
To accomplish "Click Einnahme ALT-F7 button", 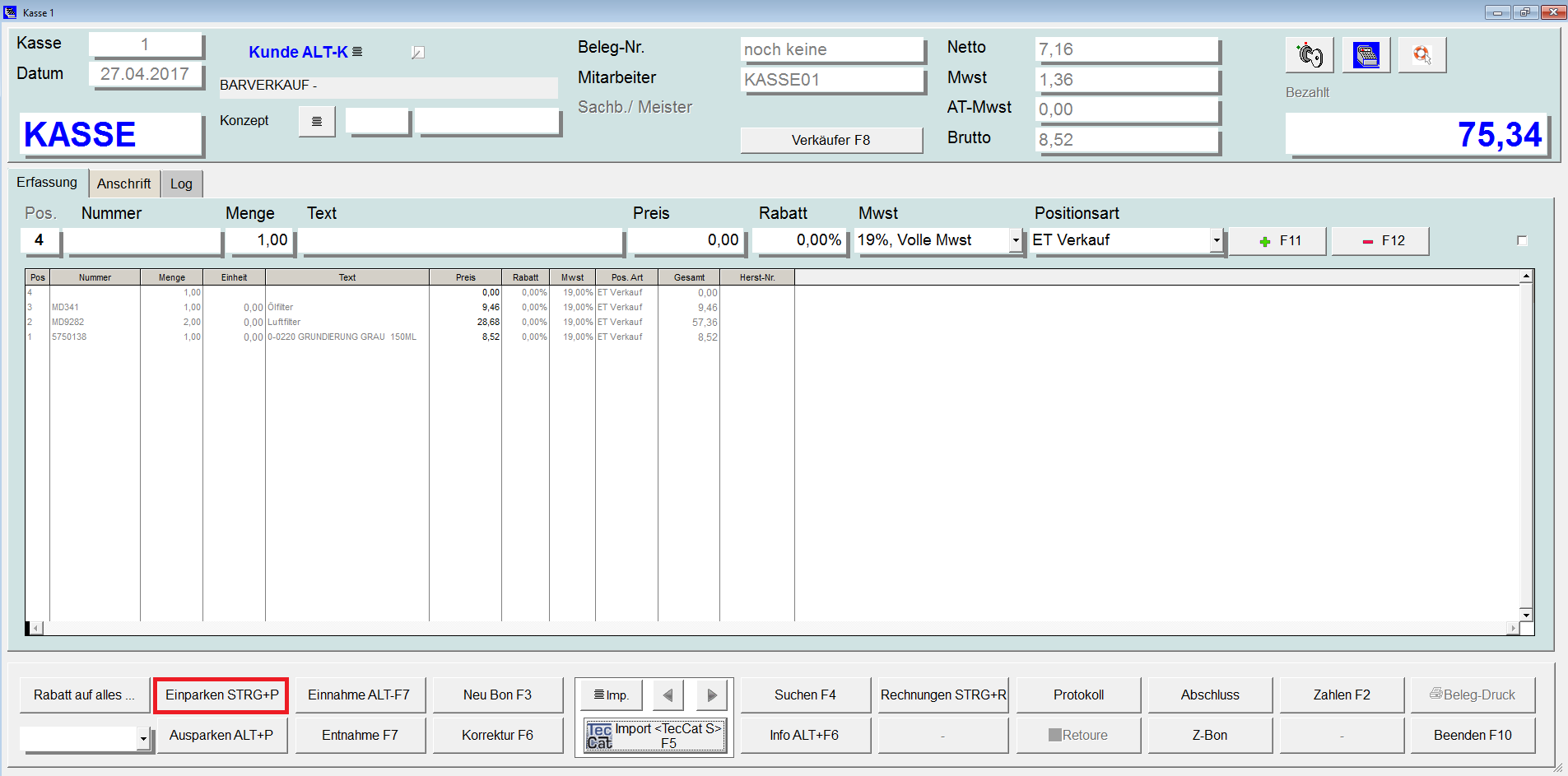I will coord(359,695).
